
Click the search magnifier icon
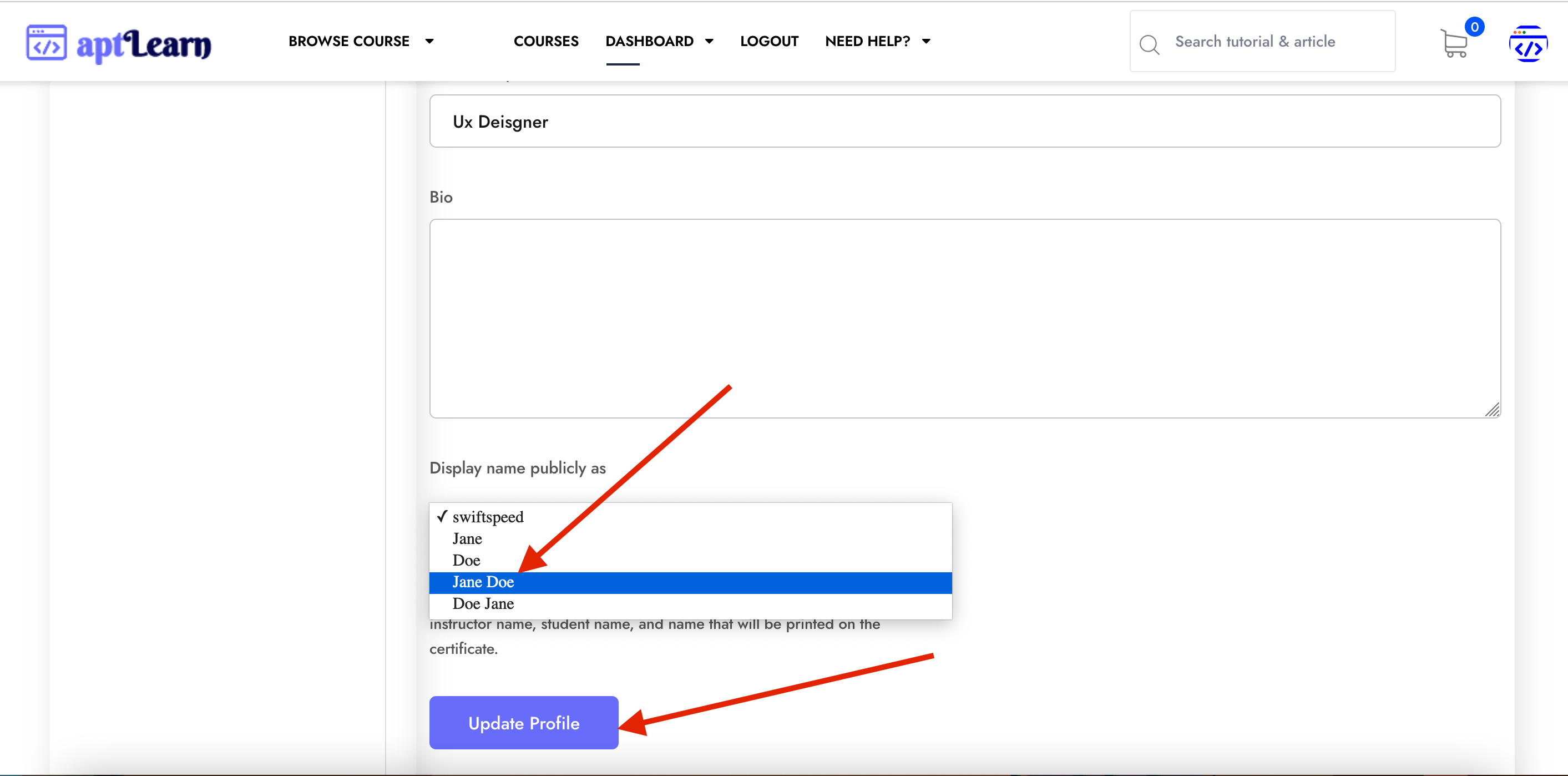tap(1149, 44)
